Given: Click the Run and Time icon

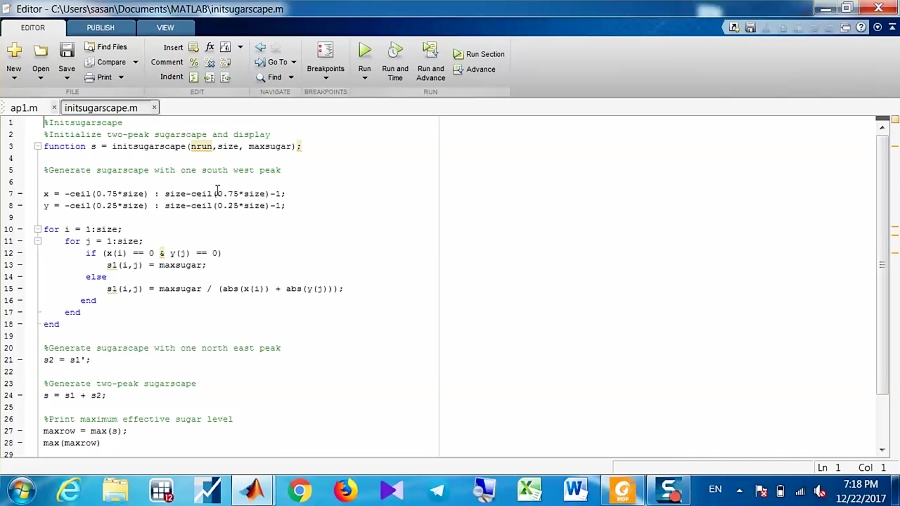Looking at the screenshot, I should tap(395, 50).
